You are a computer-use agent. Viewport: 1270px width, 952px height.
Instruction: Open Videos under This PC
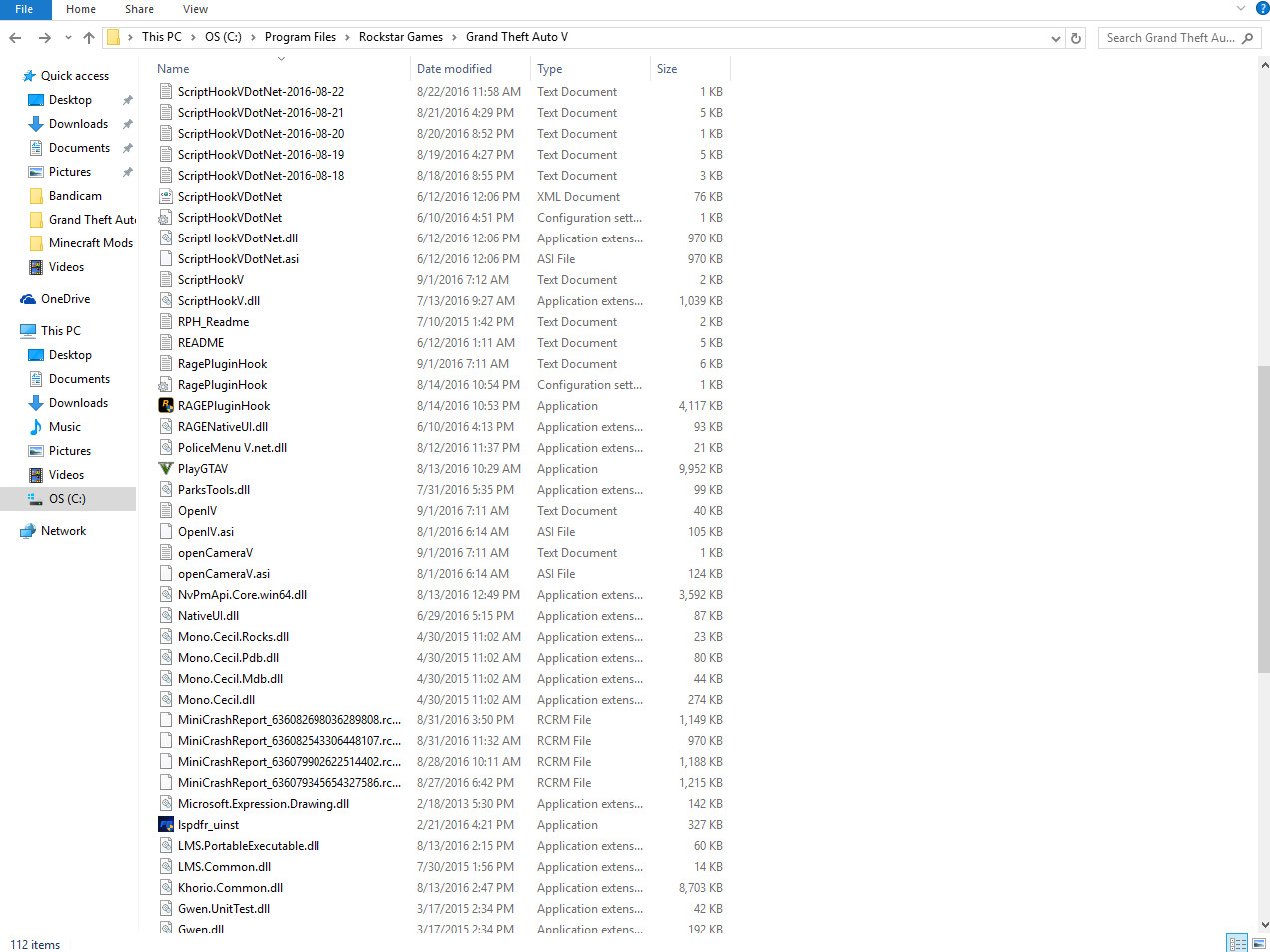[66, 475]
